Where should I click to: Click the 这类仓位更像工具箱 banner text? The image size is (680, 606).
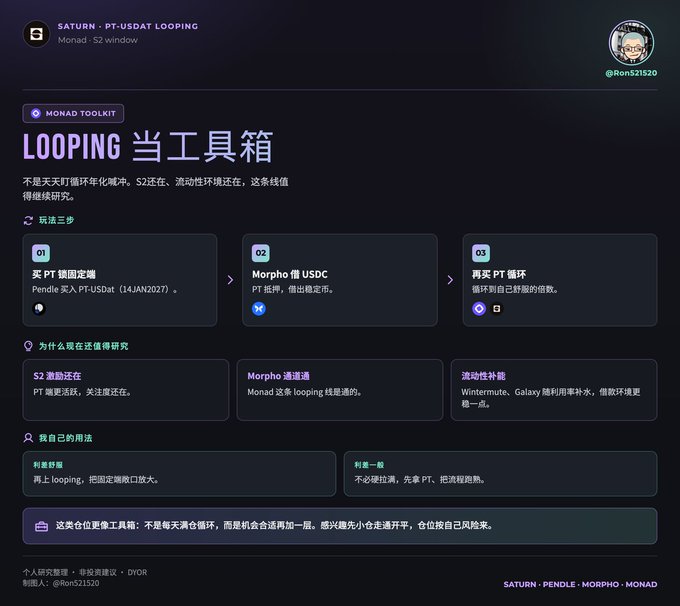[x=275, y=525]
